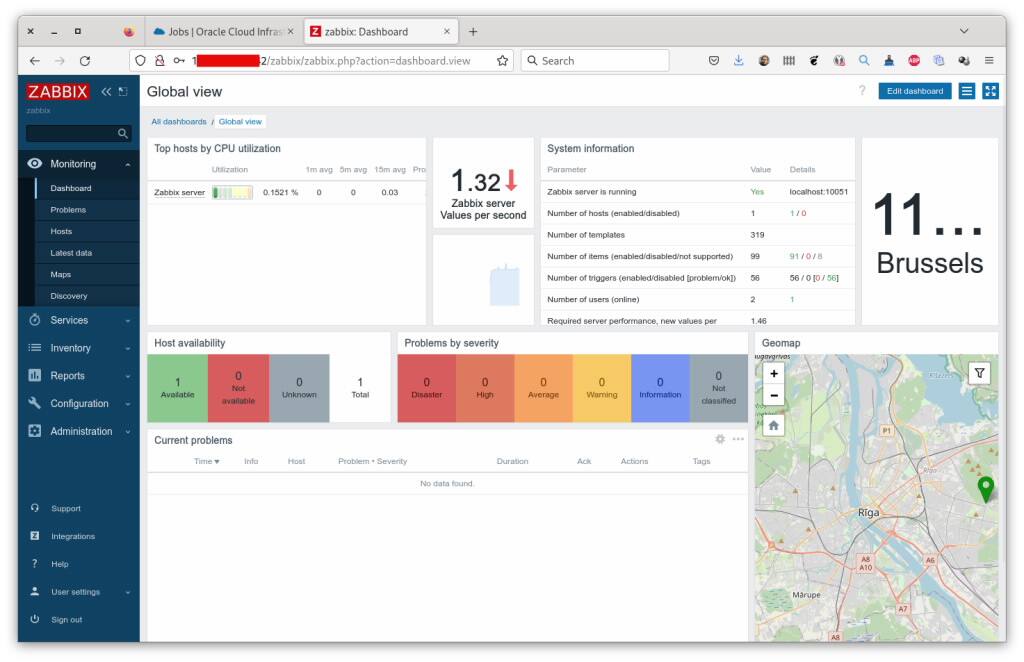Click the magnifier icon in sidebar search

122,133
